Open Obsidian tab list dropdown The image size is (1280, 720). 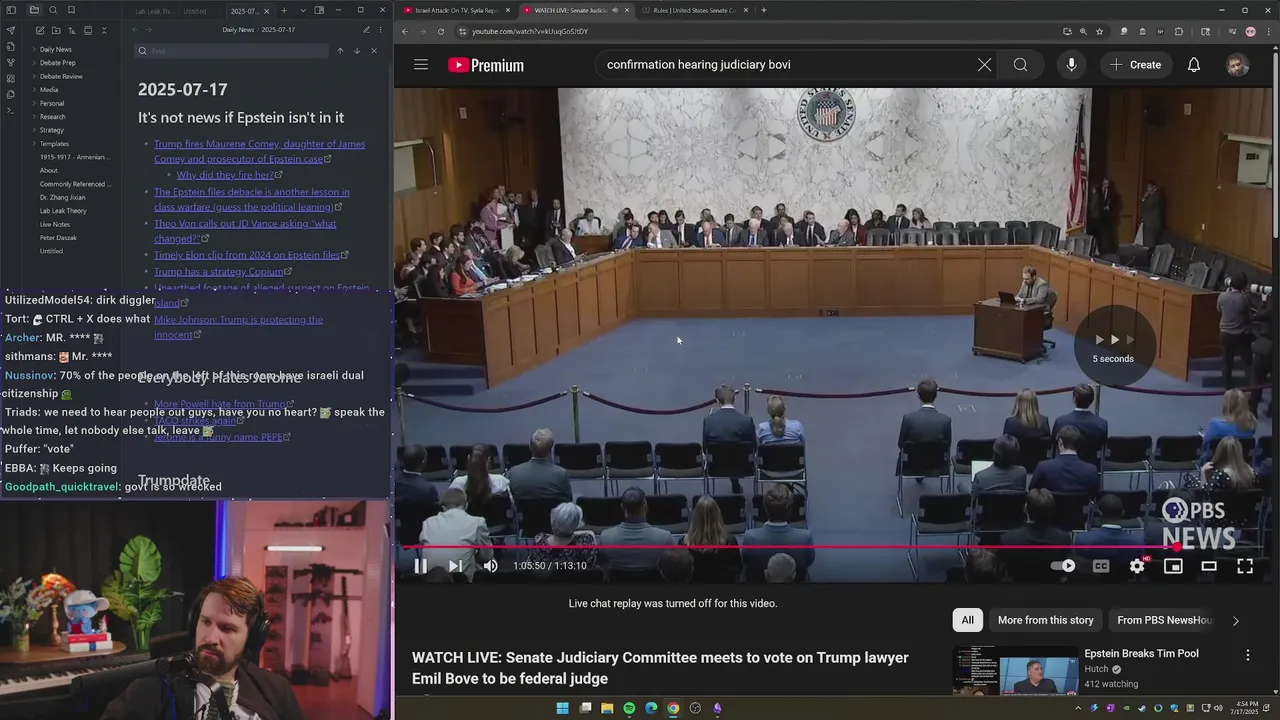coord(302,11)
